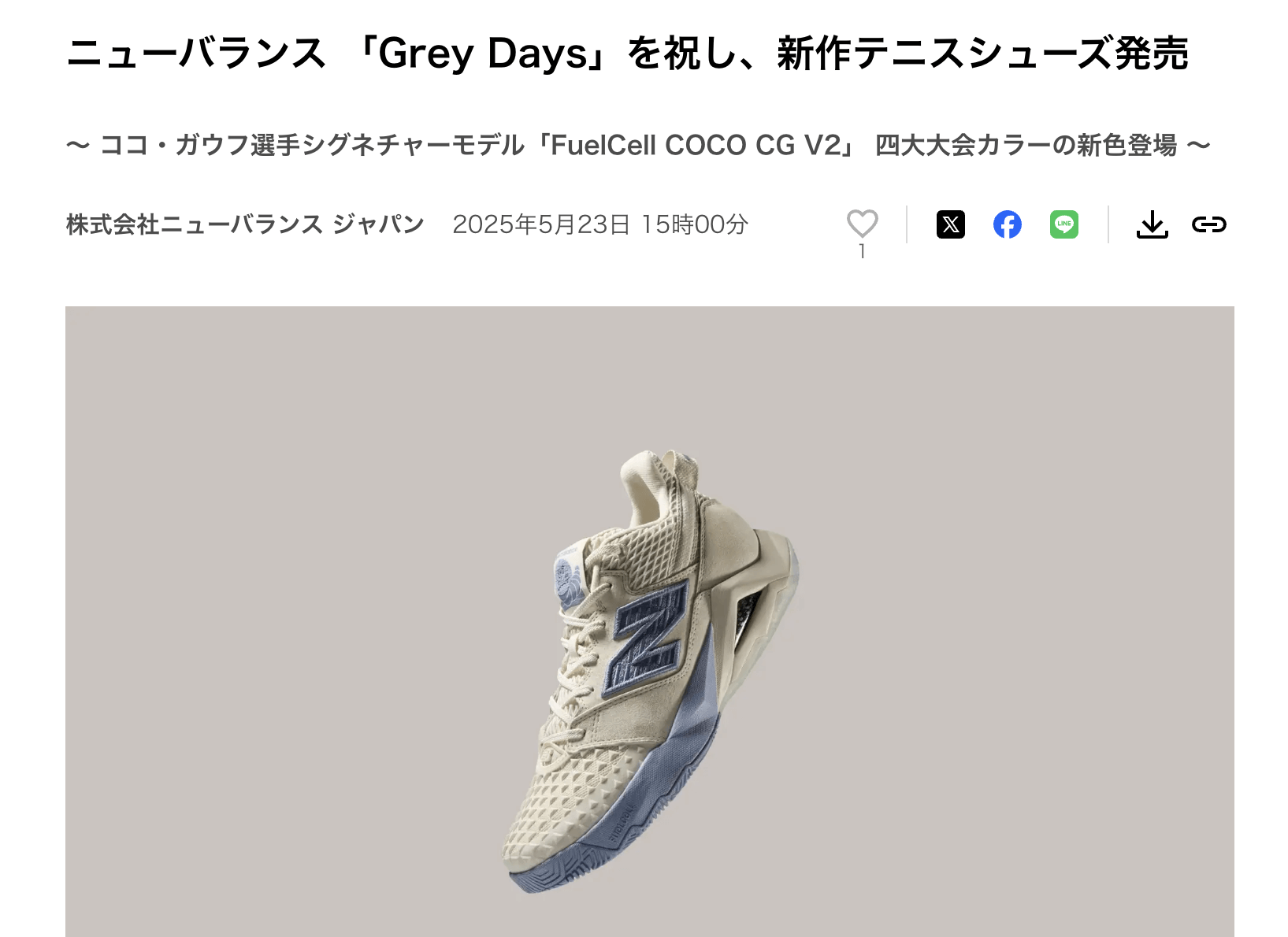Click the phrase 四大大会カラーの新色登場 in the subtitle
This screenshot has height=937, width=1288.
pyautogui.click(x=1026, y=145)
